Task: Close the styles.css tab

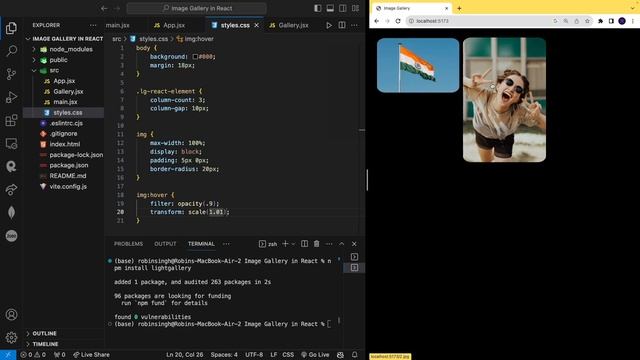Action: pos(257,25)
